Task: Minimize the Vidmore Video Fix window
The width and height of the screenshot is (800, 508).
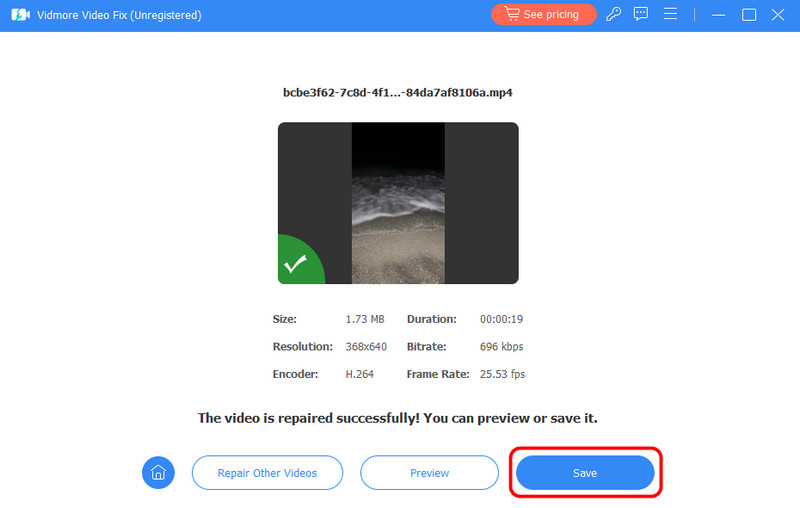Action: tap(718, 15)
